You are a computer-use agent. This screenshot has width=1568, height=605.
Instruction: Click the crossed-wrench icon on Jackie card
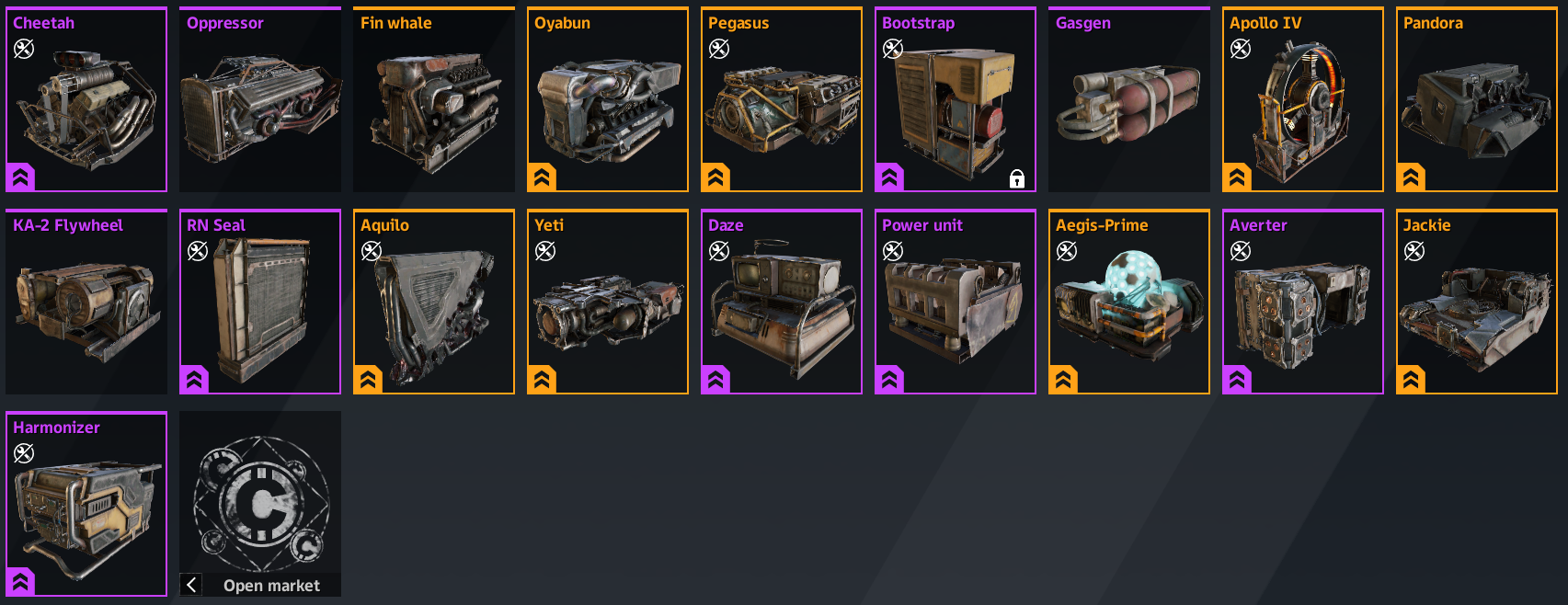(x=1414, y=251)
